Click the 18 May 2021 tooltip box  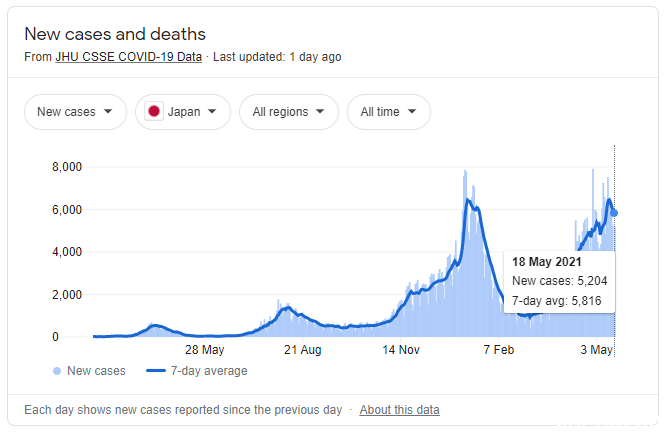(559, 282)
